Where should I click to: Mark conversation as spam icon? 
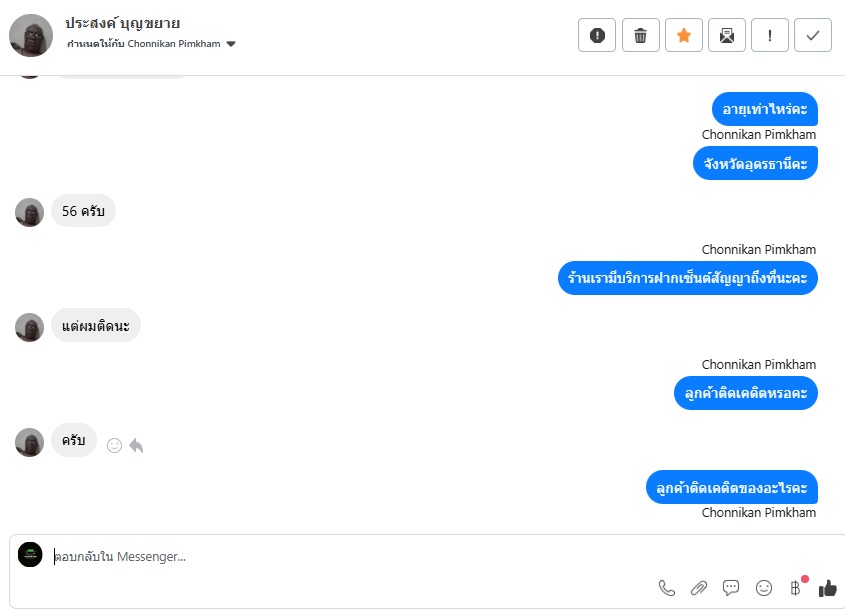point(597,36)
